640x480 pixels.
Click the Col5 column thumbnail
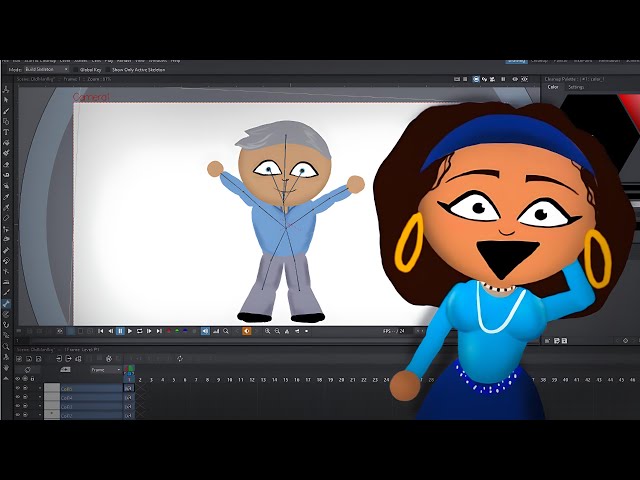(52, 388)
